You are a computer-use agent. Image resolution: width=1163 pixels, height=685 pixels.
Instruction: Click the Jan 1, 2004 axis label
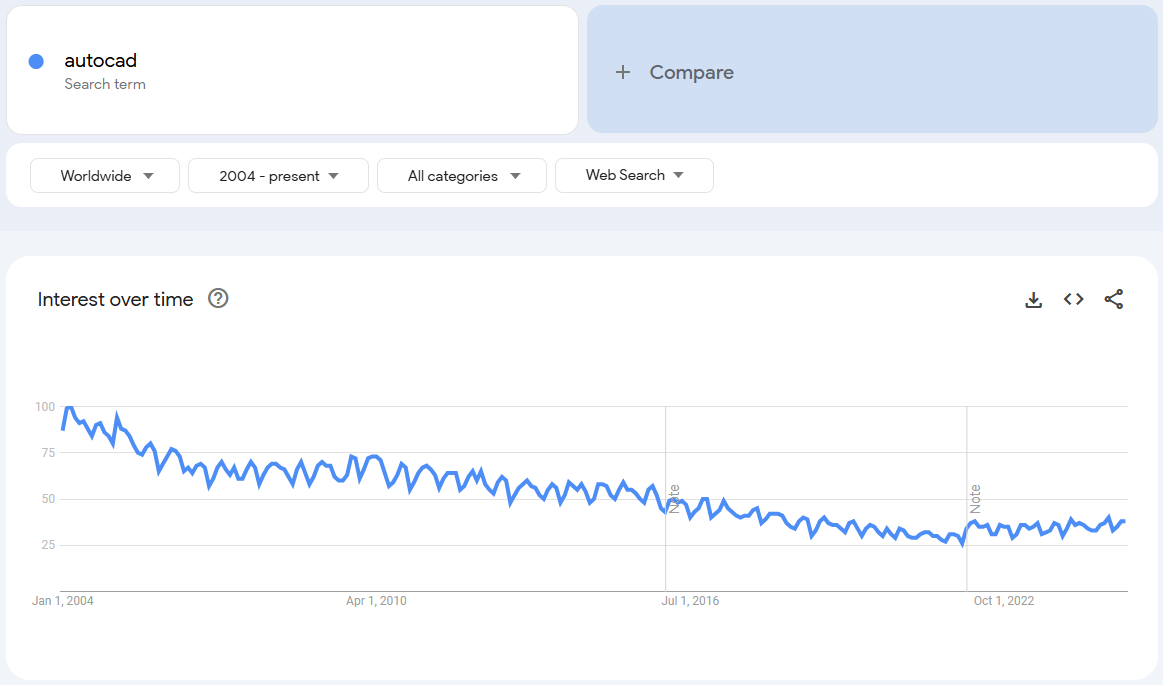(x=62, y=600)
